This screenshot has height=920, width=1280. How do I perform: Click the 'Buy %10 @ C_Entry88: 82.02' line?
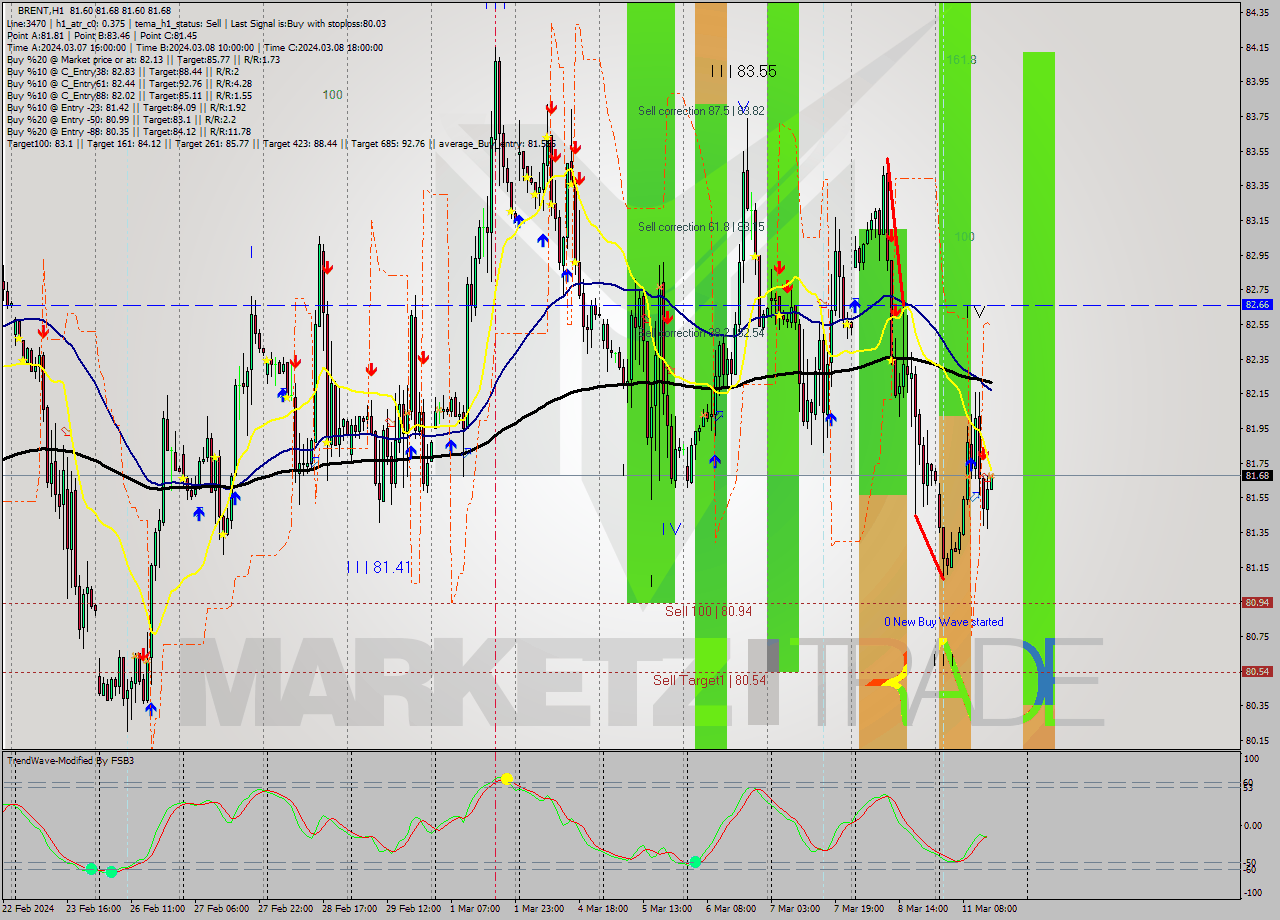[129, 95]
